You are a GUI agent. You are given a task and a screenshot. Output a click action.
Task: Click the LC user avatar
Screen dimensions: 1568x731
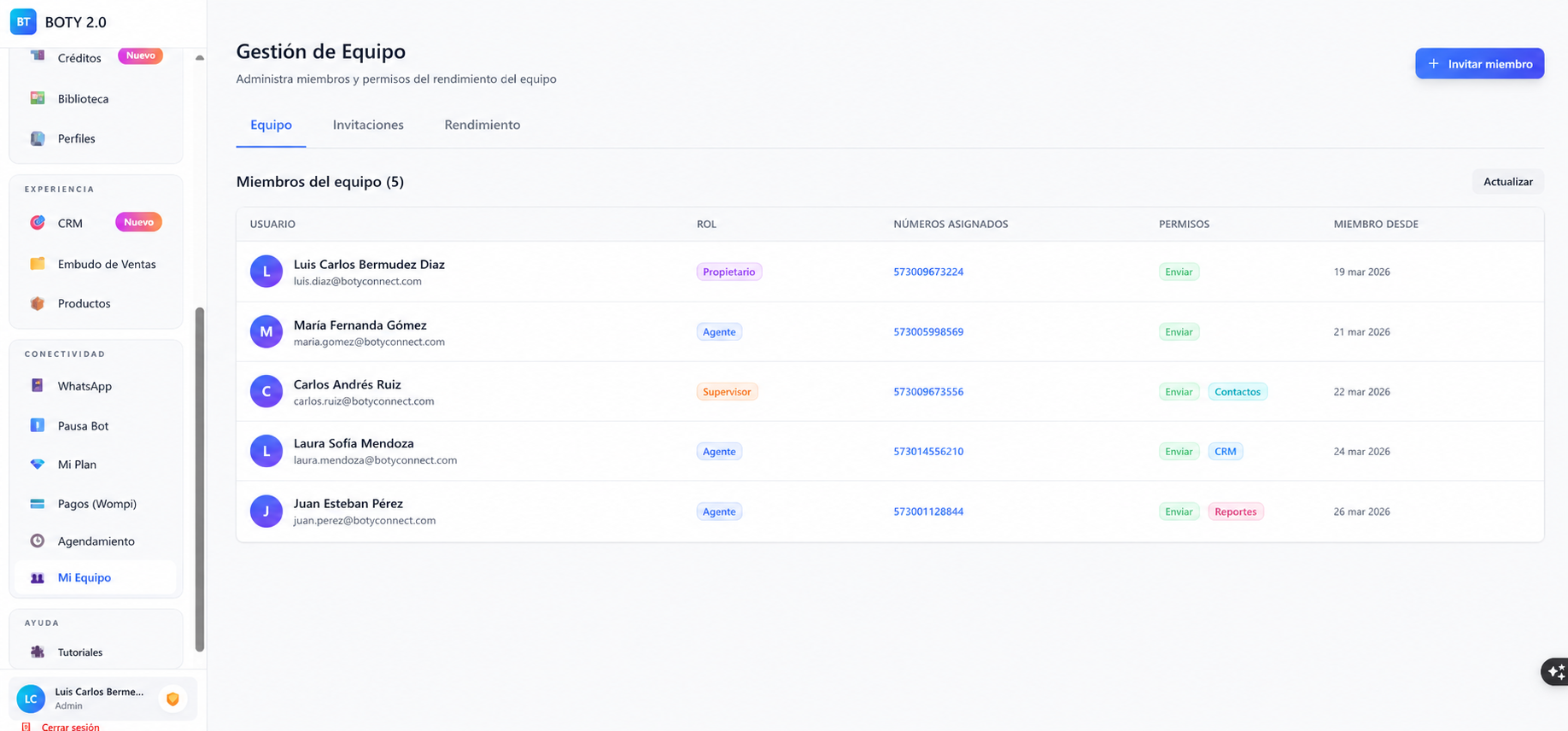pyautogui.click(x=31, y=699)
